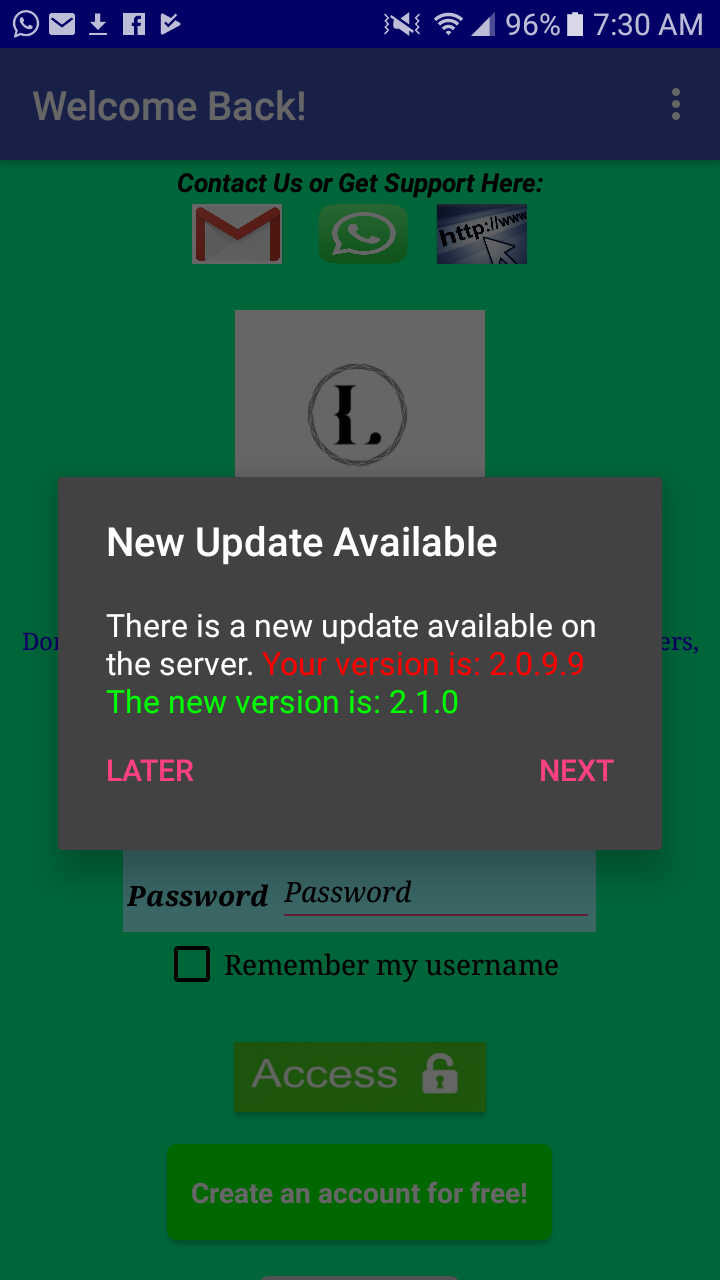Tap the padlock icon on Access

point(440,1074)
